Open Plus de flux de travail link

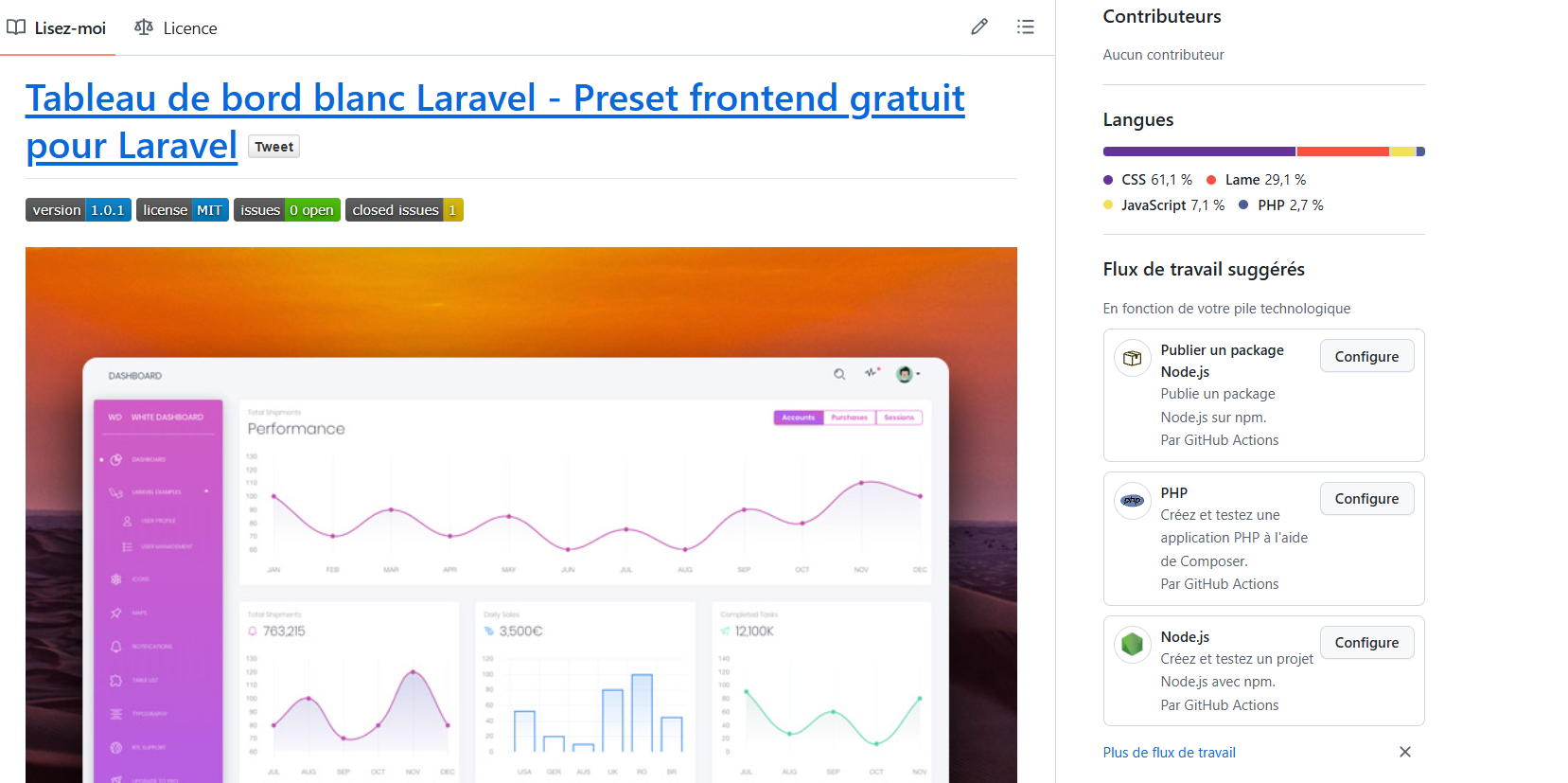click(1169, 753)
